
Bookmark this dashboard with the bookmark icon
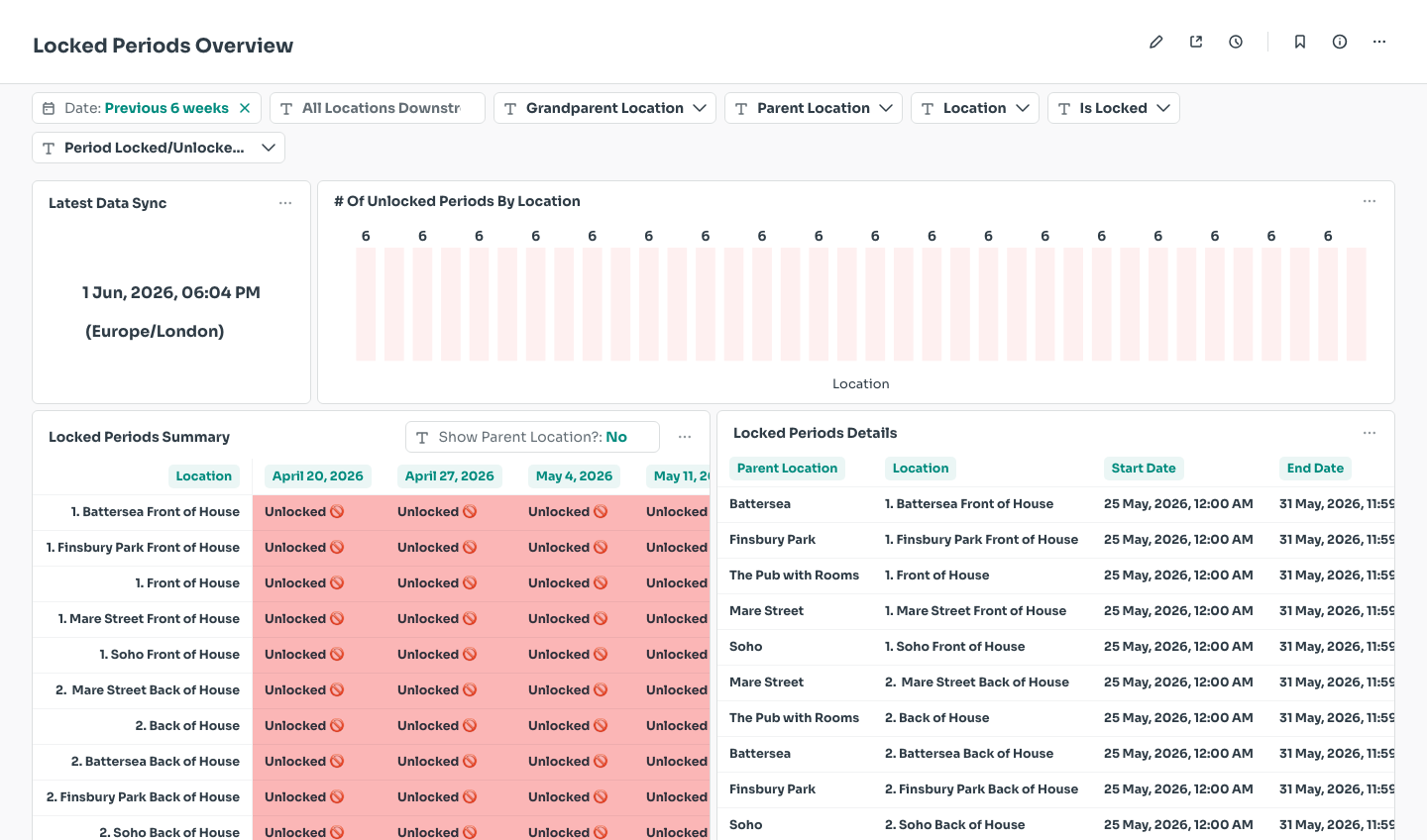pos(1300,42)
